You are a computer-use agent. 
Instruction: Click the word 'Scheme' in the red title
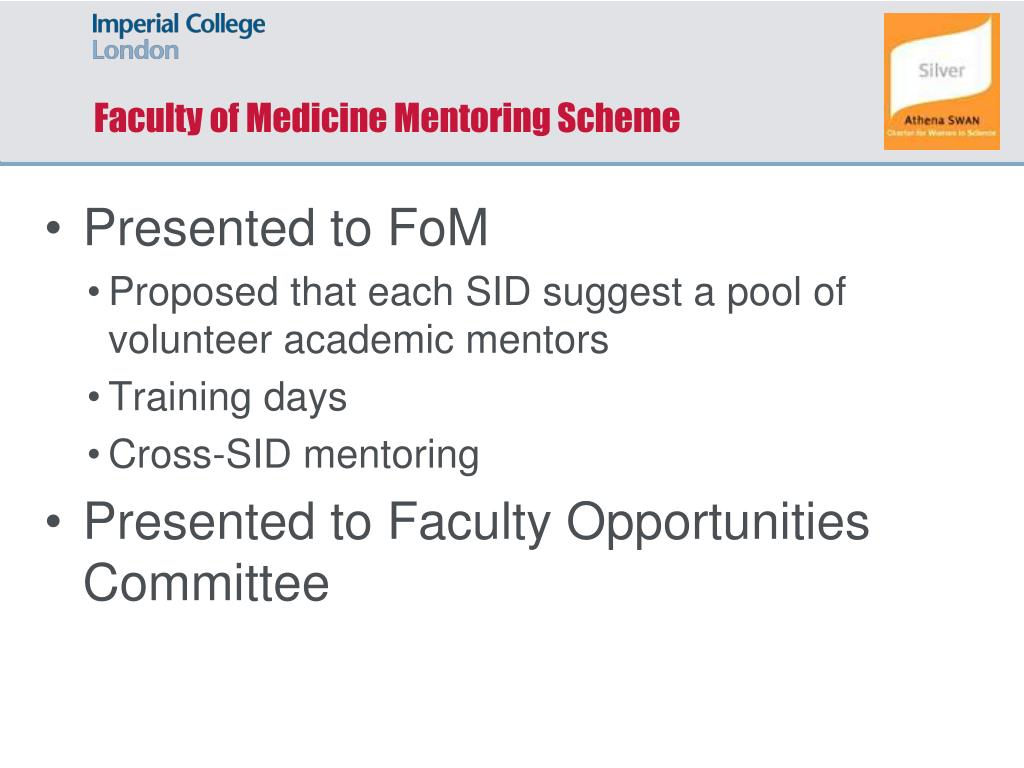(x=618, y=118)
